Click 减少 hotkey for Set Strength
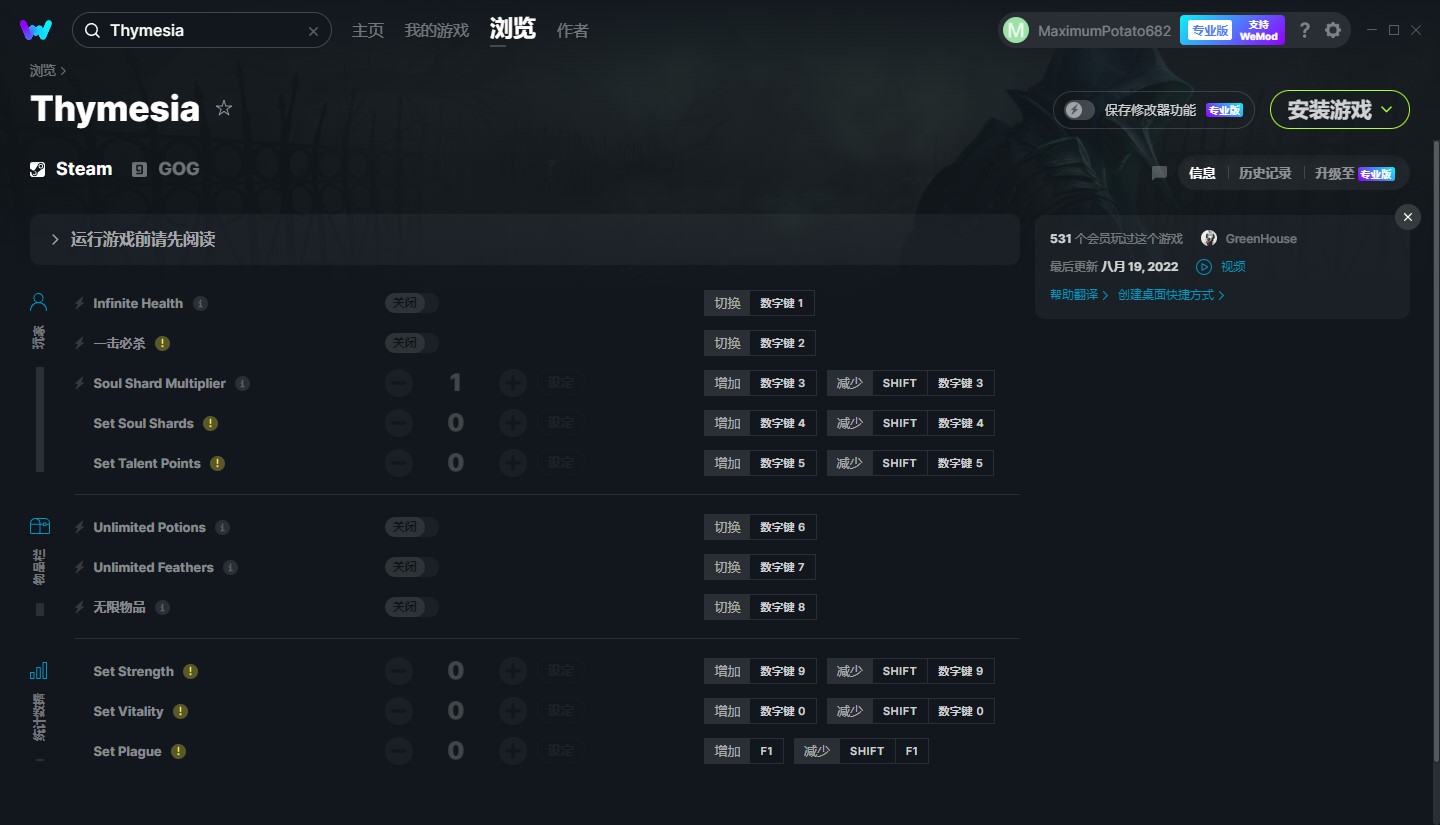Screen dimensions: 1440x825 pyautogui.click(x=849, y=671)
